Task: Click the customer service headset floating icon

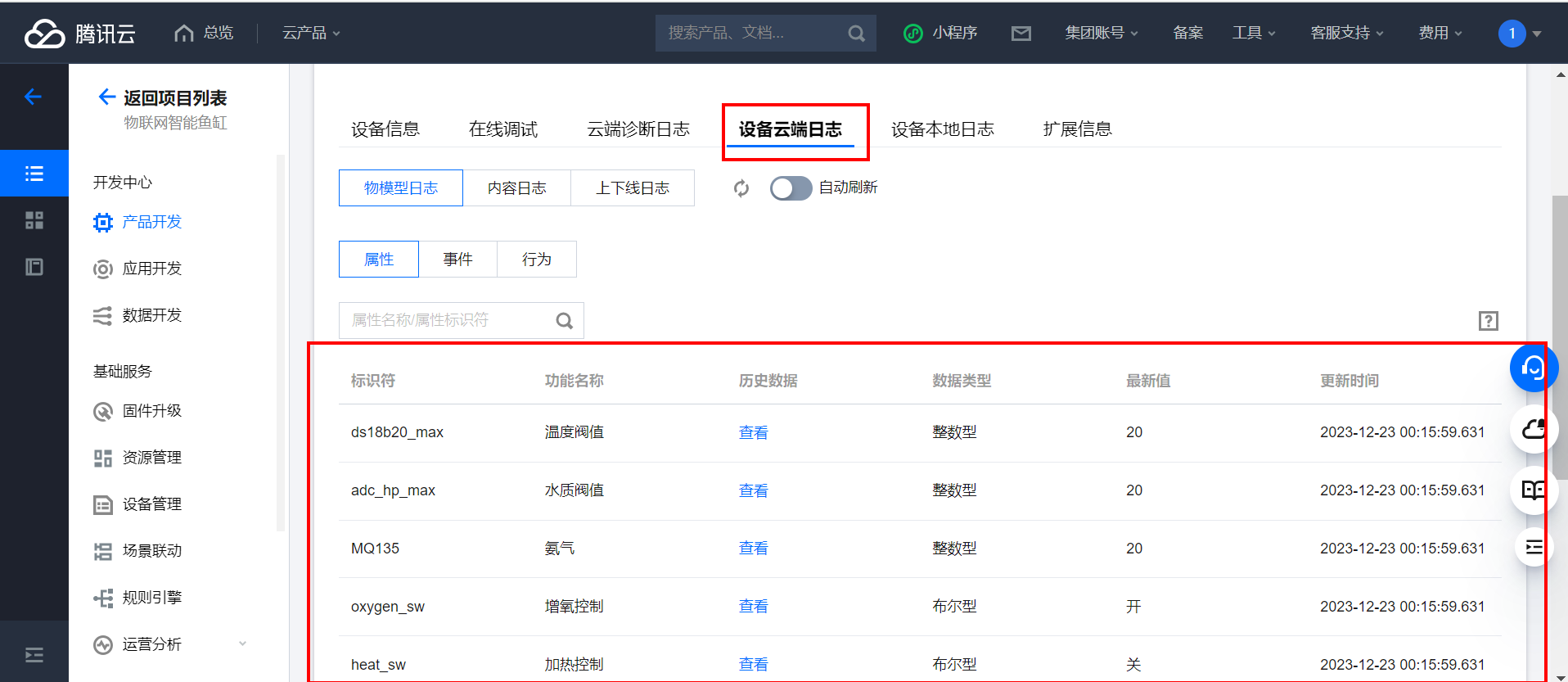Action: [x=1532, y=368]
